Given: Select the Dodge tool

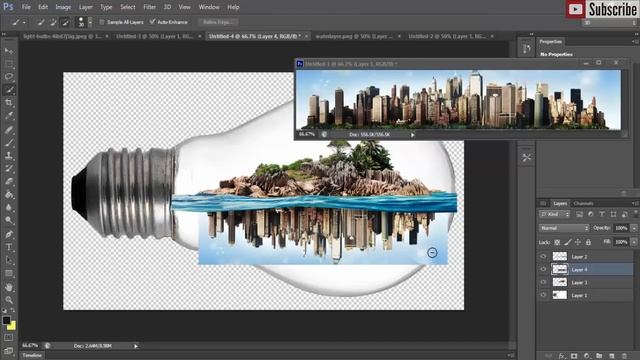Looking at the screenshot, I should pyautogui.click(x=9, y=220).
